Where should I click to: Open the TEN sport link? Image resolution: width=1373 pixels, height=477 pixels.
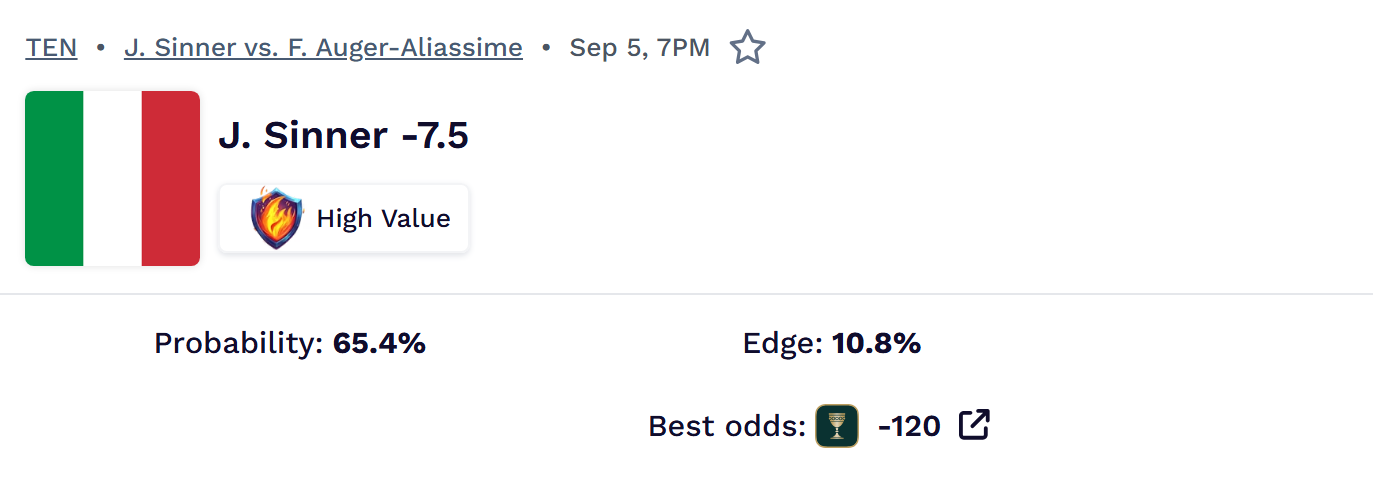pyautogui.click(x=51, y=47)
